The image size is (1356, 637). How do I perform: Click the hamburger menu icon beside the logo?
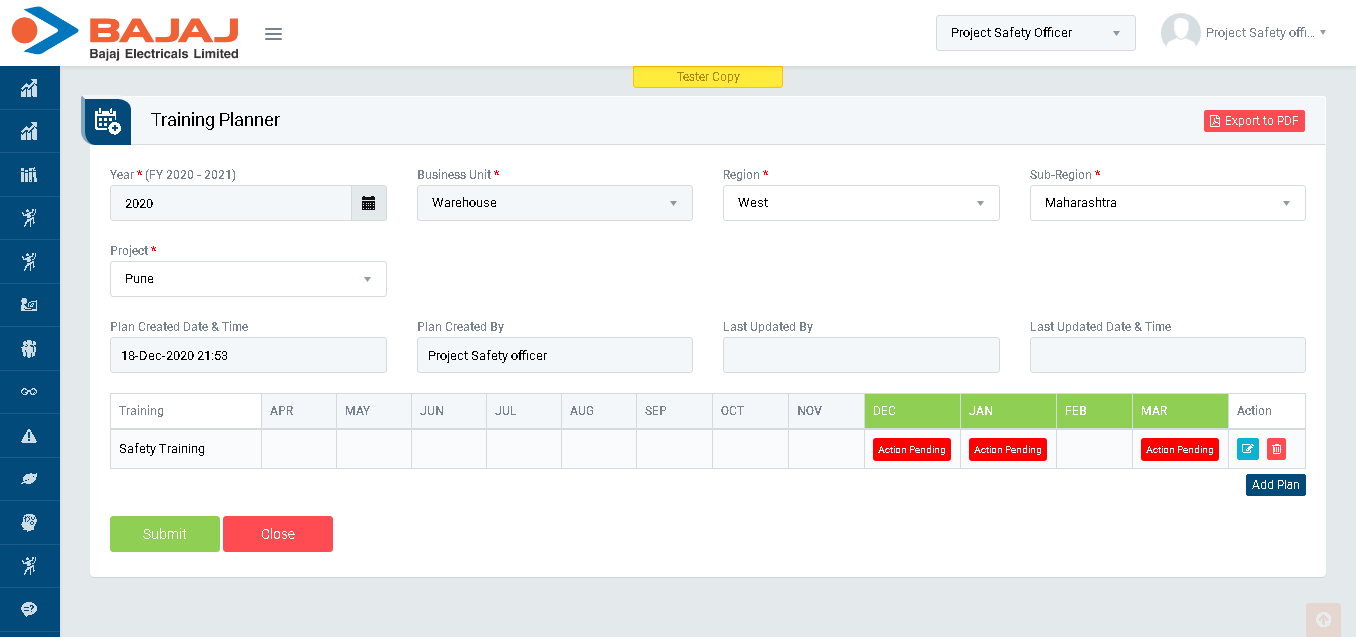point(273,34)
